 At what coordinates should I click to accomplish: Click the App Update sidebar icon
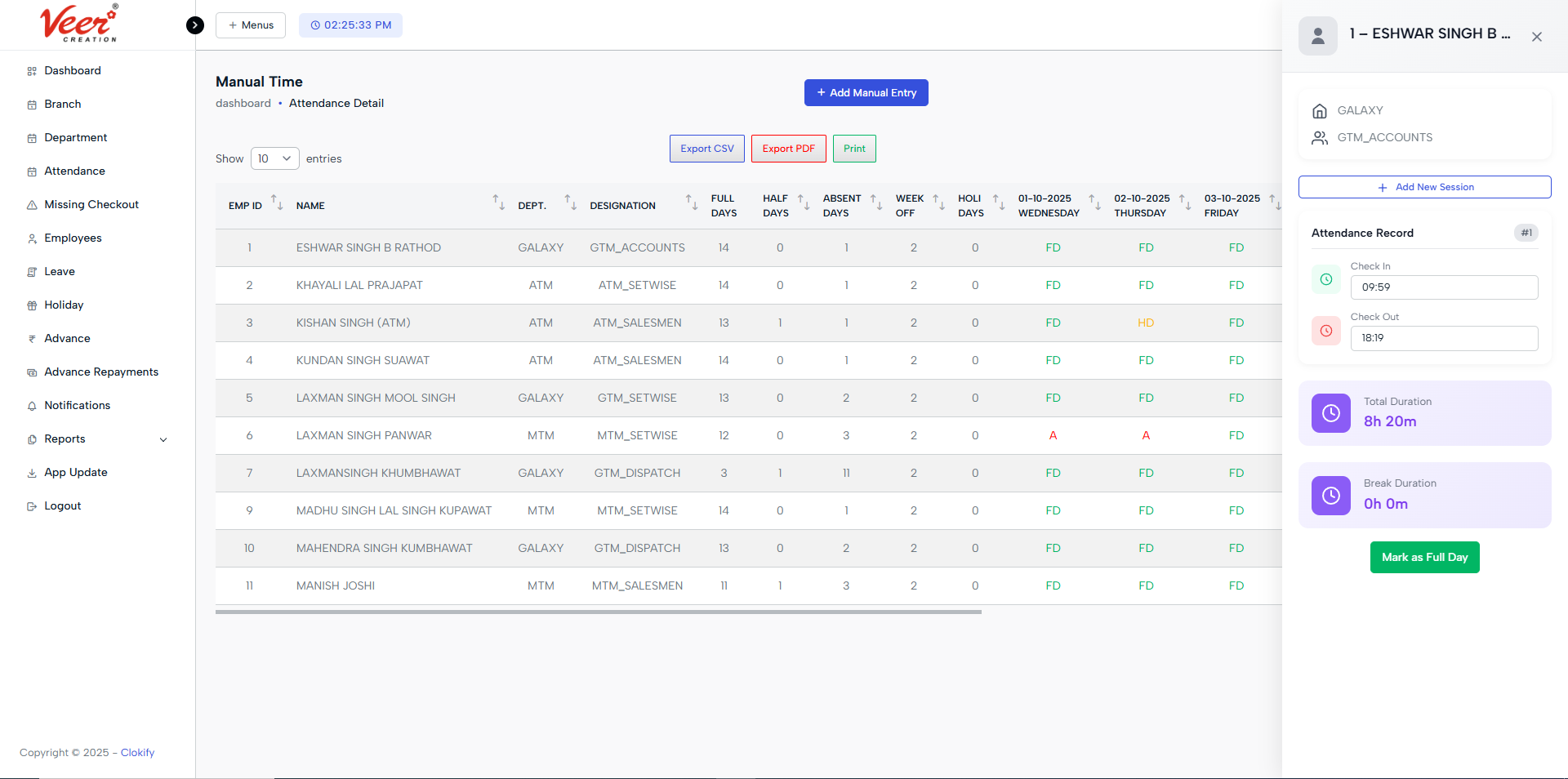31,472
